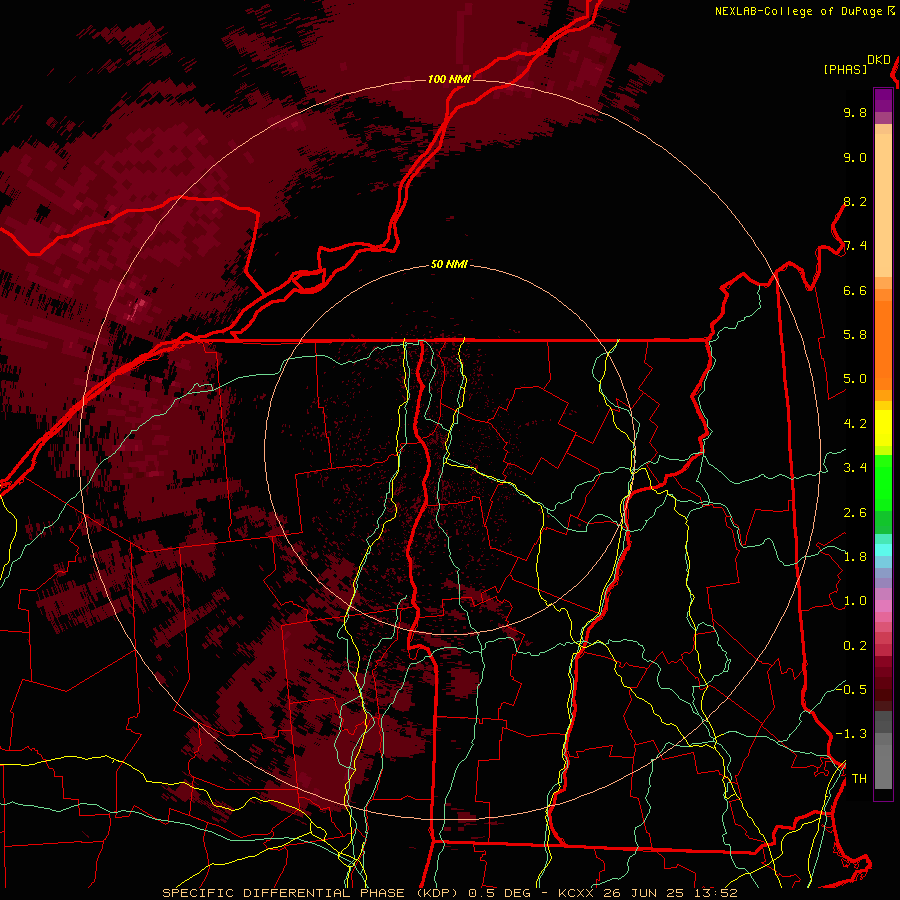This screenshot has height=900, width=900.
Task: Select the -0.5 value on color scale
Action: click(851, 689)
